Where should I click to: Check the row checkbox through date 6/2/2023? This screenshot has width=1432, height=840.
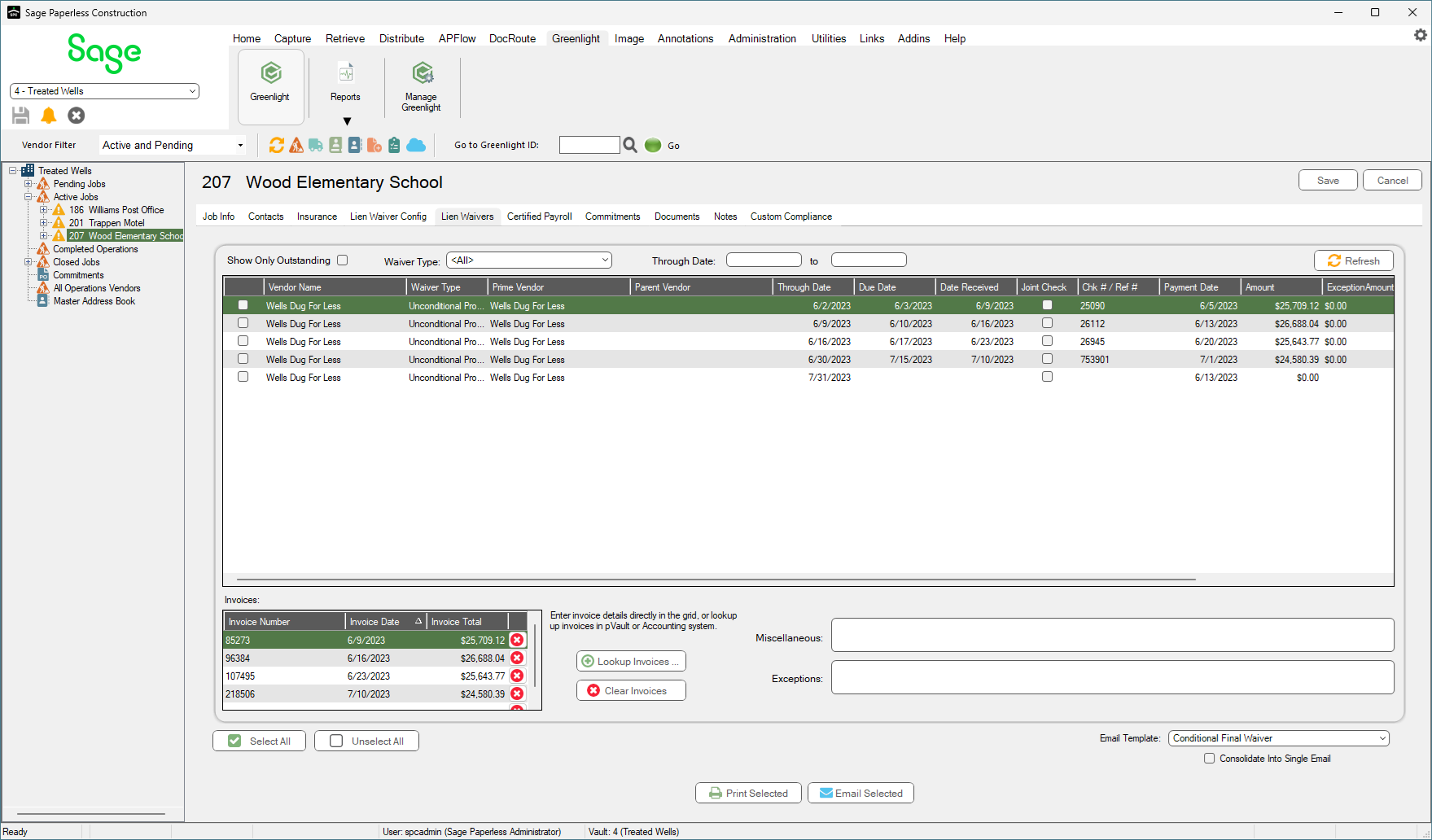[243, 305]
